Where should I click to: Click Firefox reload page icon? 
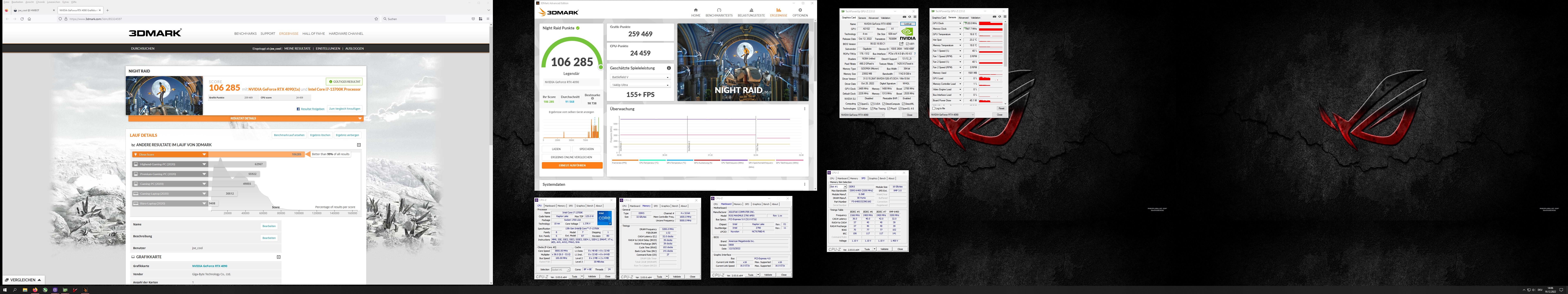[x=22, y=19]
